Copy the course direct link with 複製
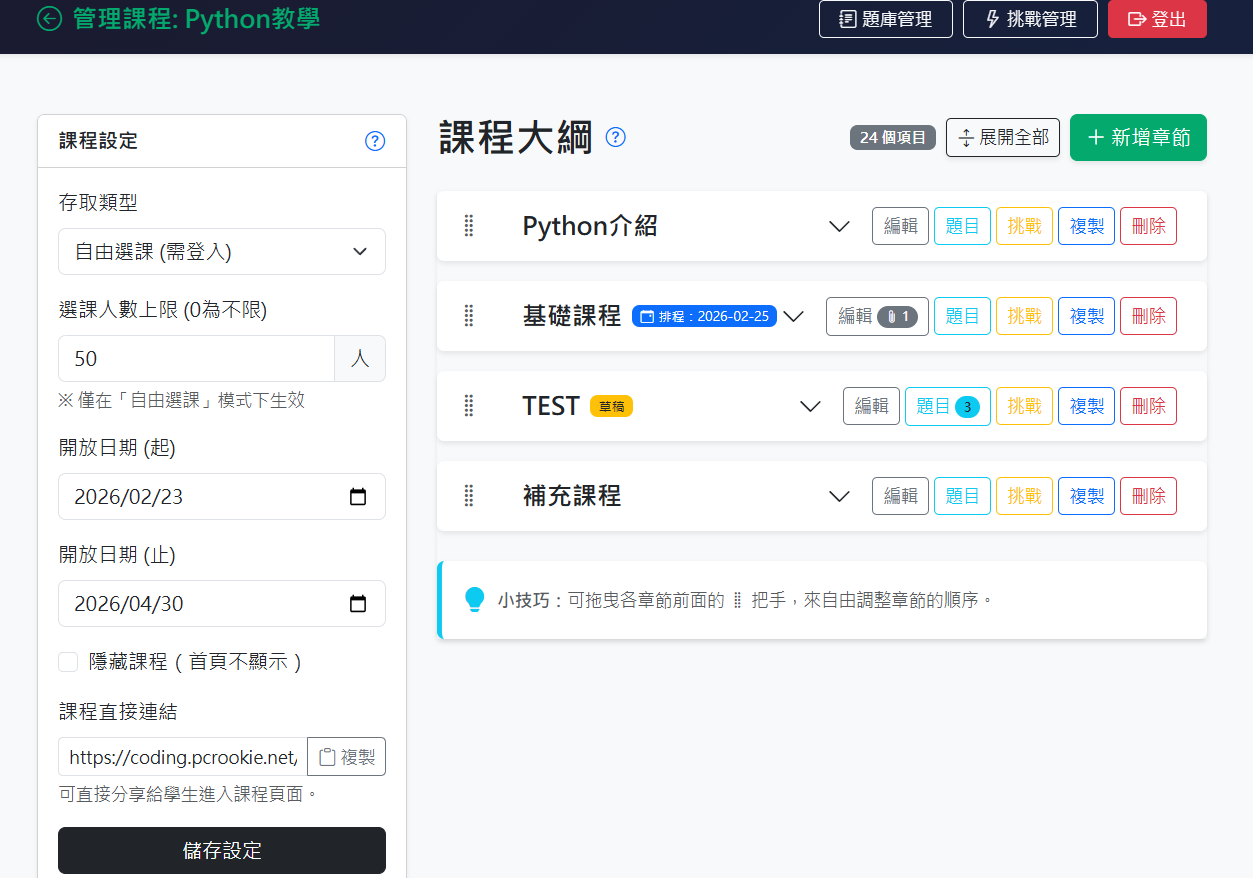The width and height of the screenshot is (1253, 878). point(346,757)
